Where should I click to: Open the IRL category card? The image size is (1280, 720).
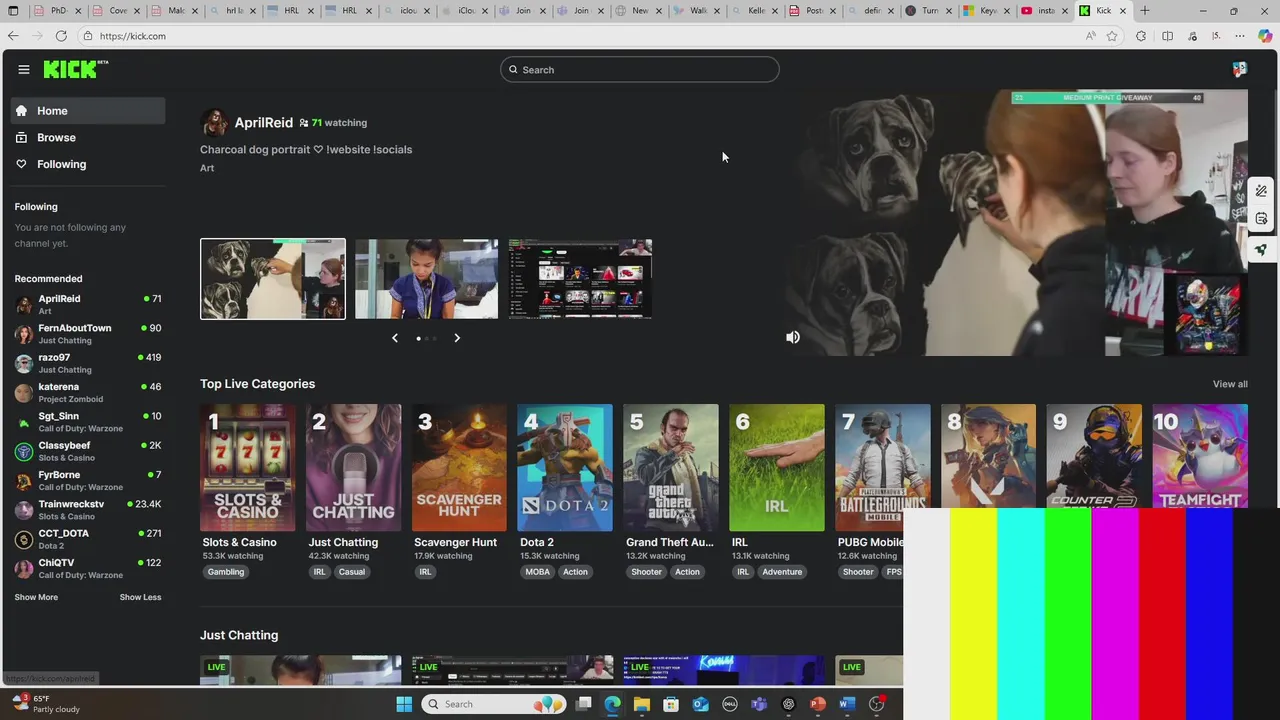coord(777,468)
